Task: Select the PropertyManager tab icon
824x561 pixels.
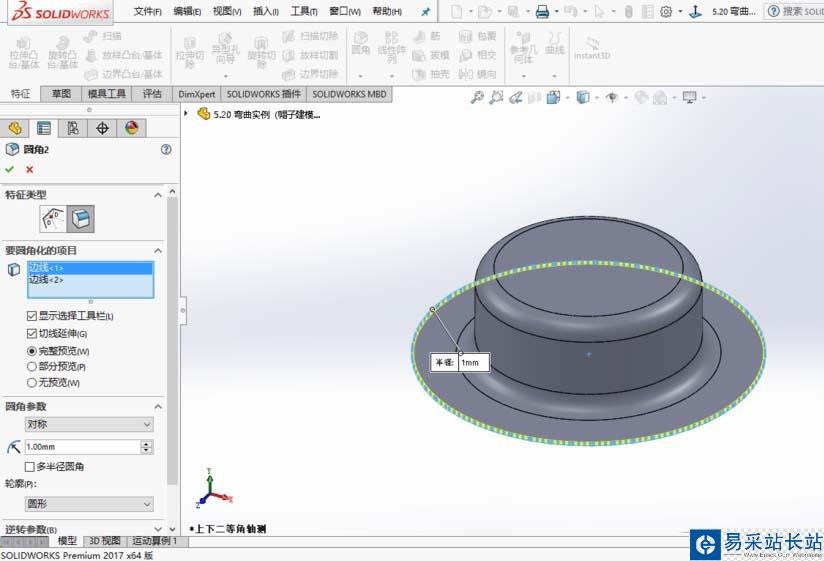Action: (x=44, y=128)
